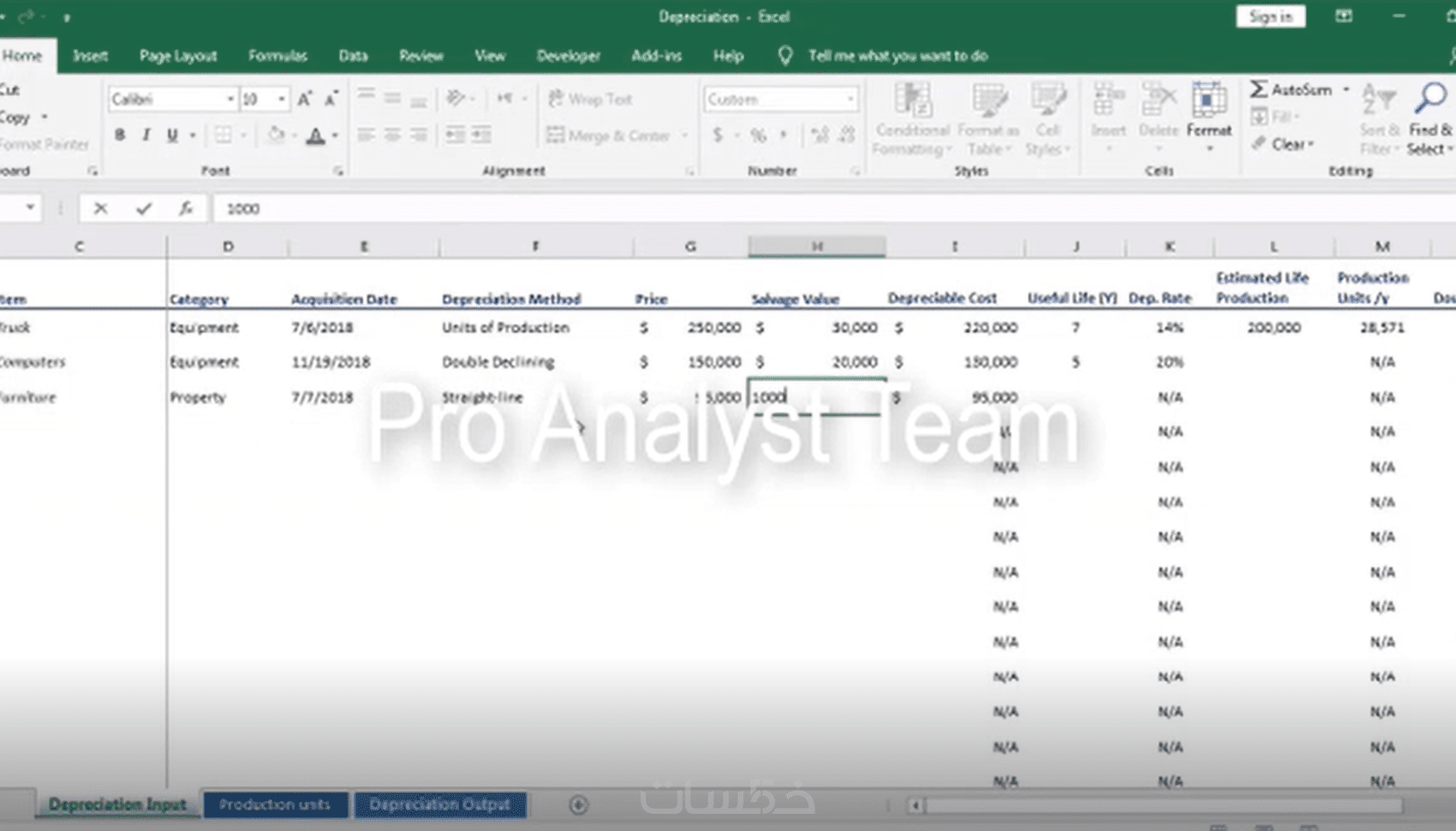This screenshot has width=1456, height=831.
Task: Click the horizontal scrollbar track
Action: click(1163, 805)
